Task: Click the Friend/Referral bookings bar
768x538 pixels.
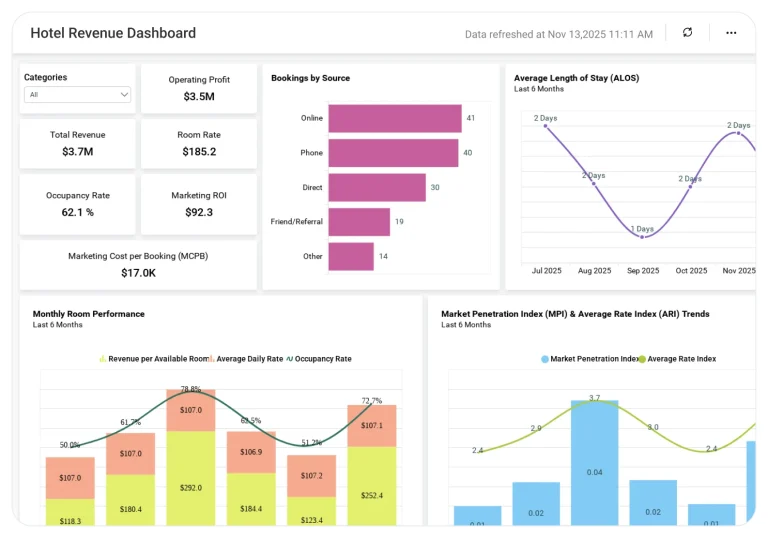Action: tap(359, 222)
